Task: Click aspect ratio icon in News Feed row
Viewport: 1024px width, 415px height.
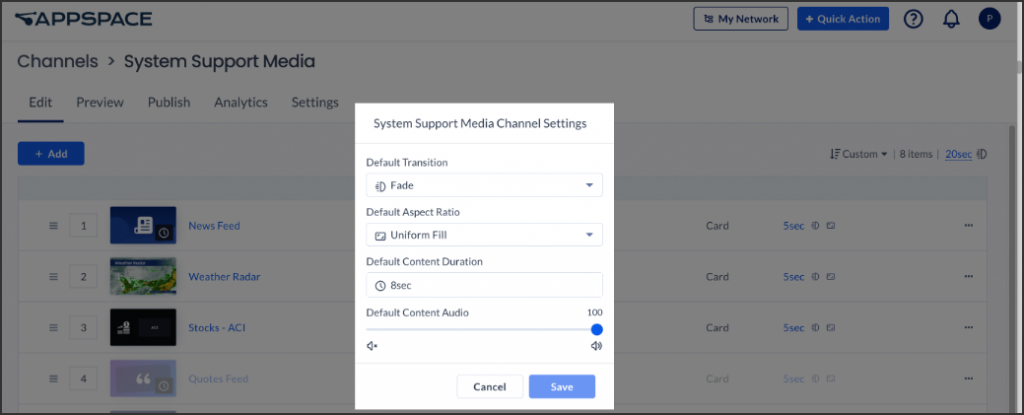Action: pyautogui.click(x=831, y=225)
